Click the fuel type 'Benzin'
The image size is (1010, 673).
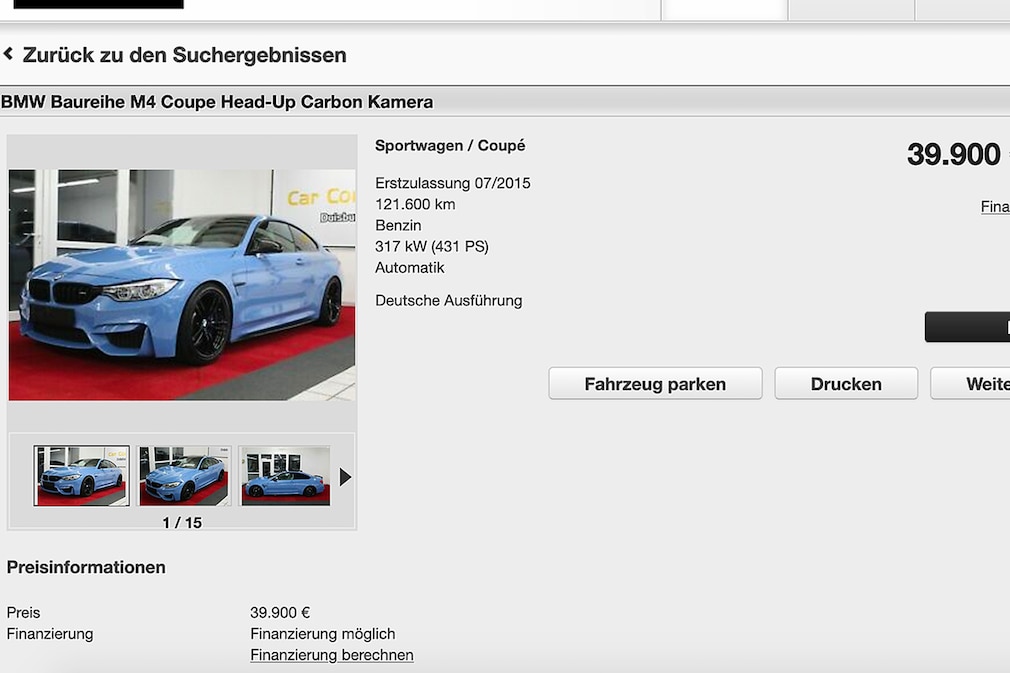pyautogui.click(x=398, y=225)
